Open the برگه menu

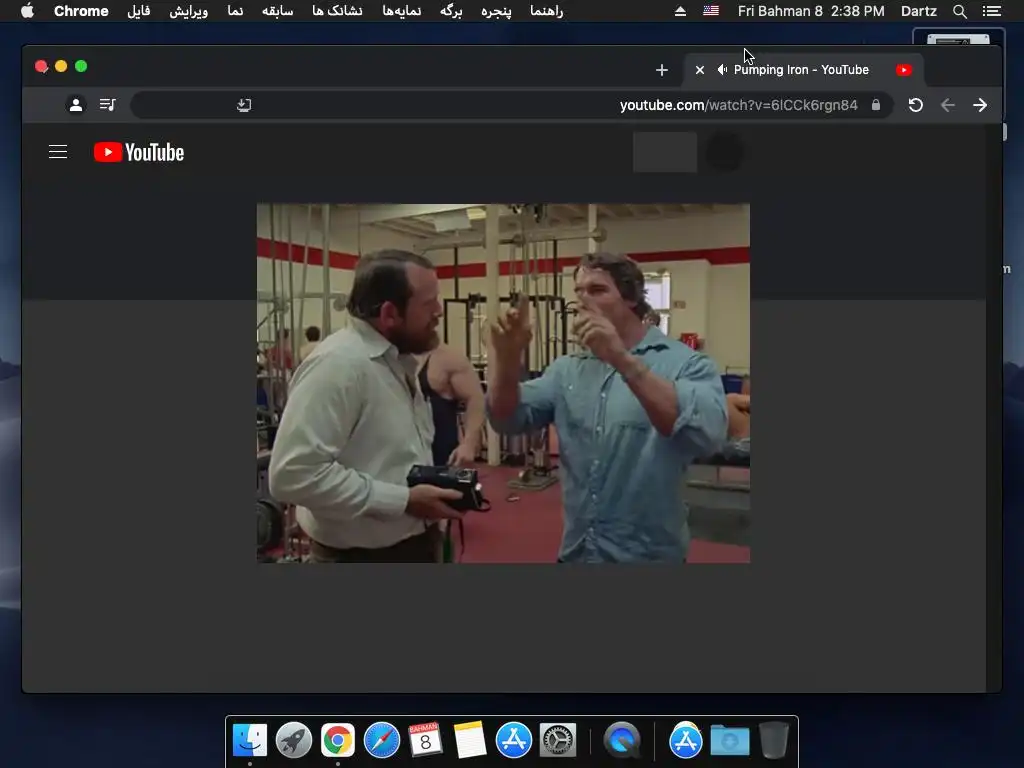(451, 11)
